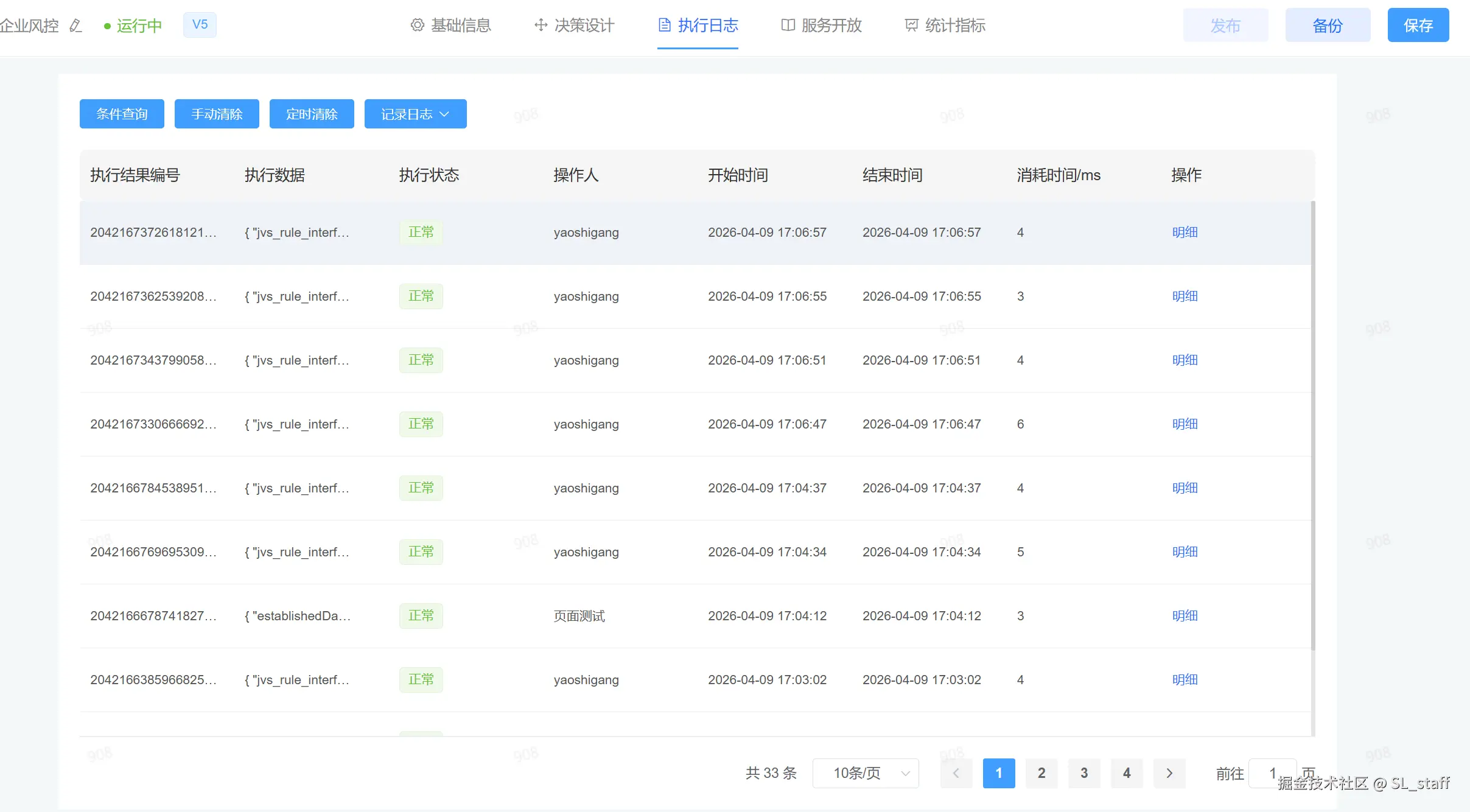Click the document icon on 执行日志 tab

coord(665,25)
